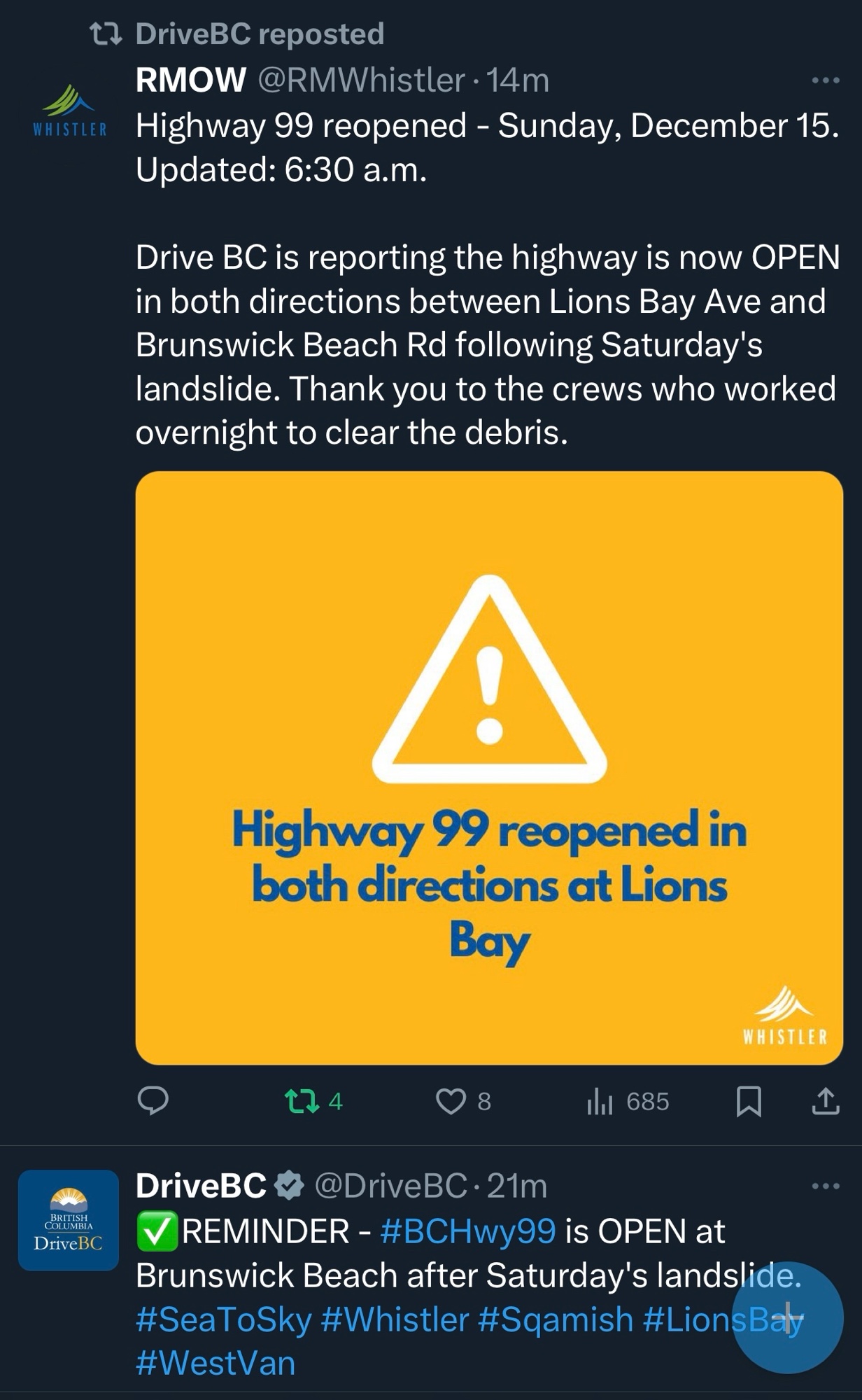
Task: Open the @RMWhistler handle
Action: [x=361, y=80]
